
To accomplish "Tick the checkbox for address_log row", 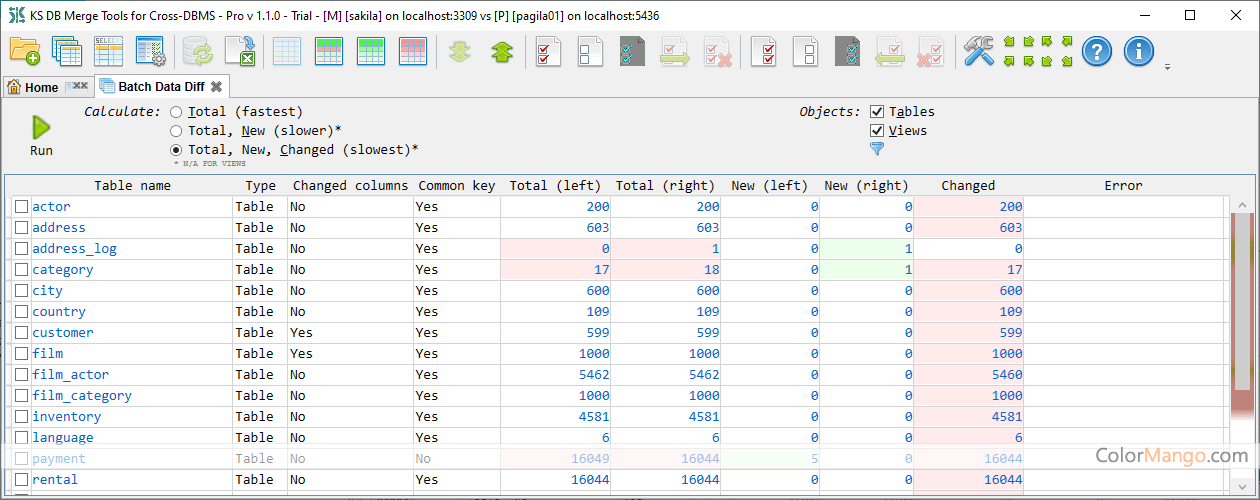I will pos(21,248).
